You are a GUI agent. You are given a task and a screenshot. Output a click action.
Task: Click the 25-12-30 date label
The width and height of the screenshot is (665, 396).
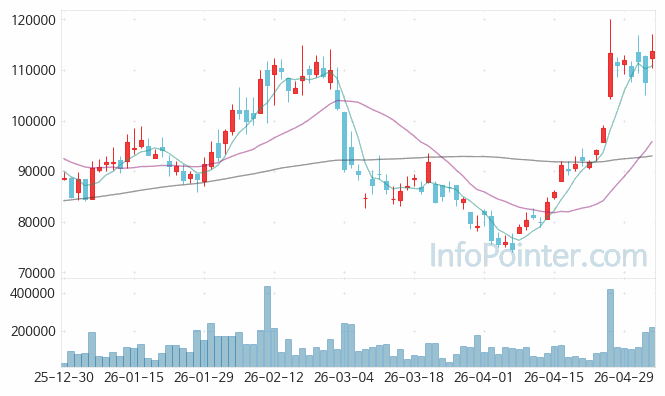point(64,377)
